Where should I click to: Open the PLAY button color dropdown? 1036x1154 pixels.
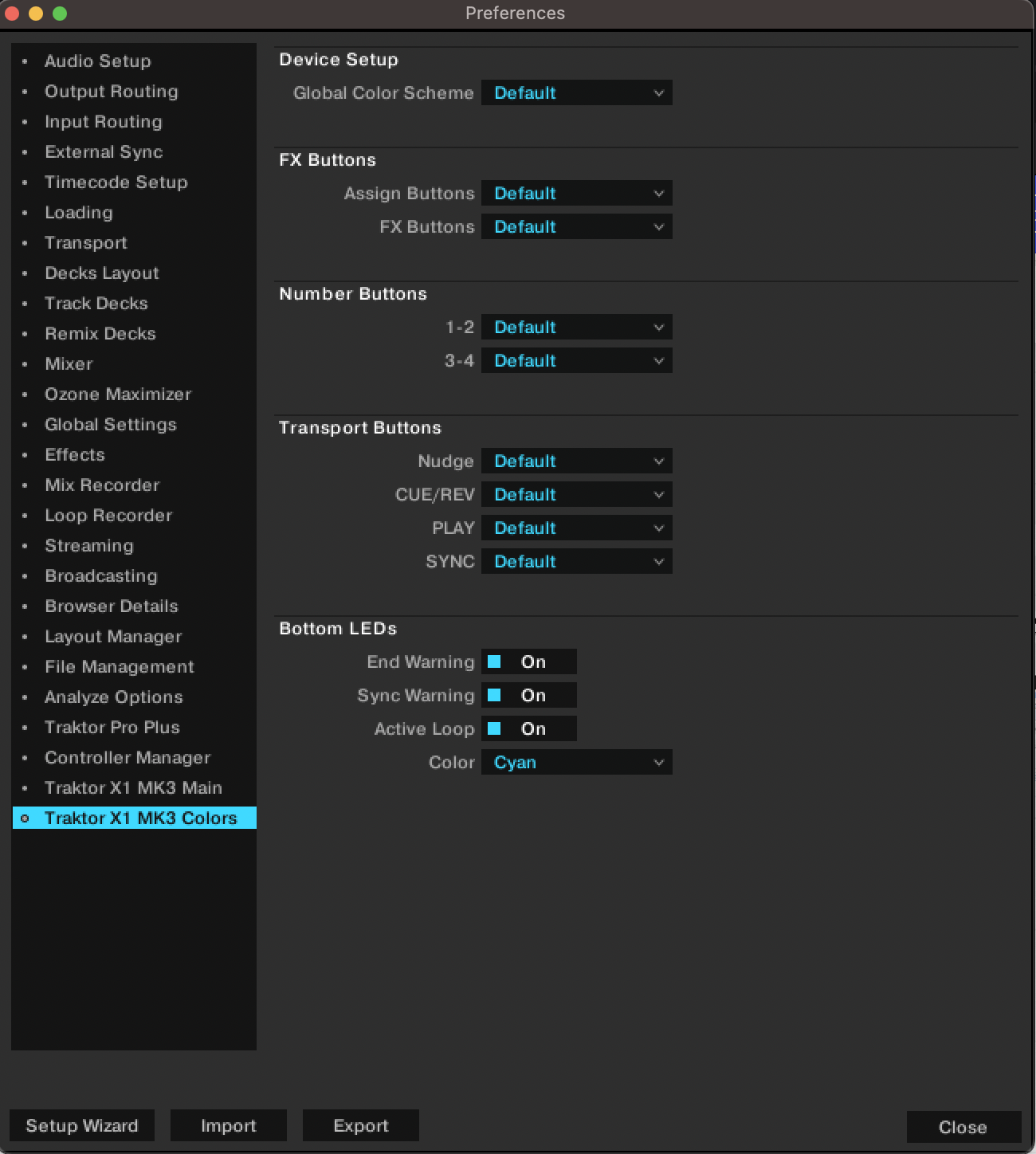(576, 528)
